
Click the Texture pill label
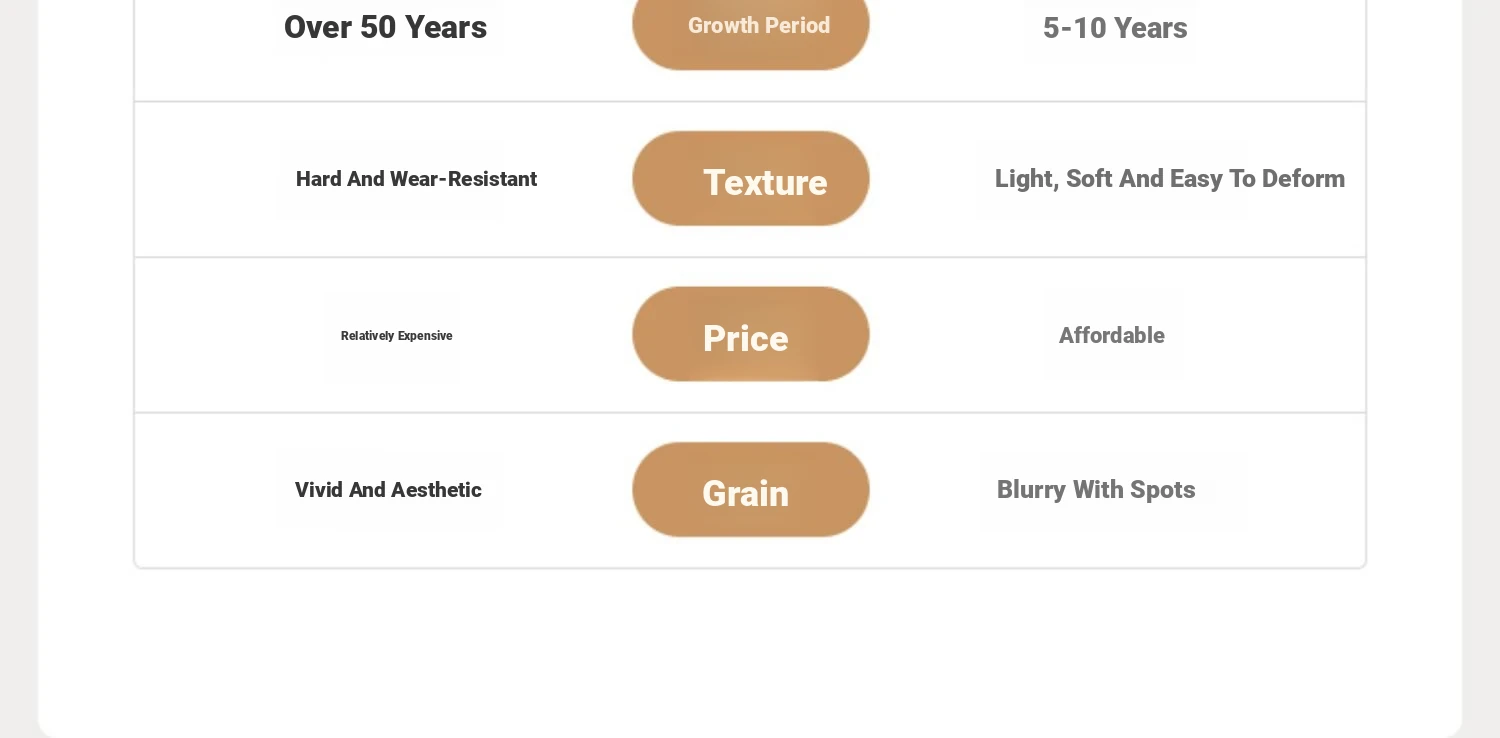pos(765,182)
